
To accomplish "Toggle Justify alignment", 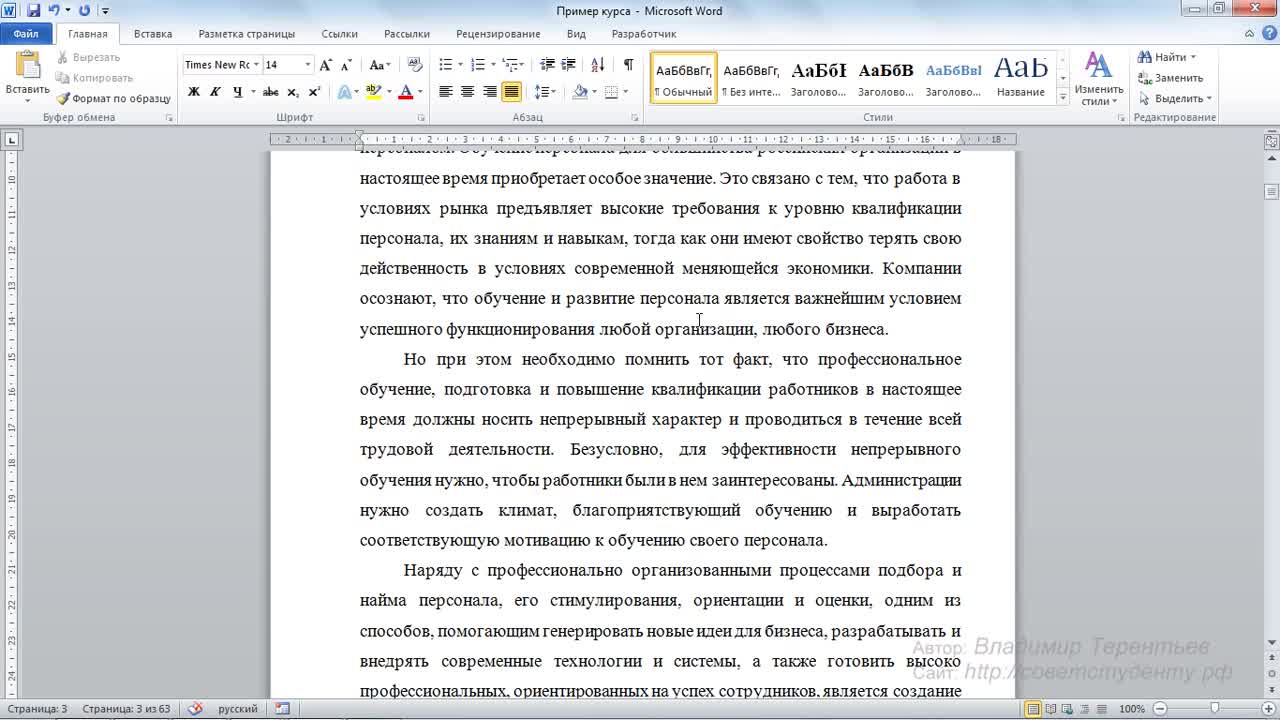I will pyautogui.click(x=511, y=92).
